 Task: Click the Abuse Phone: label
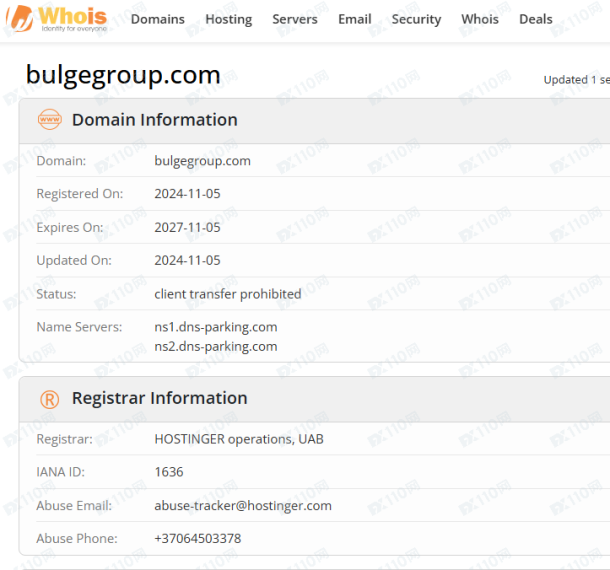(77, 538)
